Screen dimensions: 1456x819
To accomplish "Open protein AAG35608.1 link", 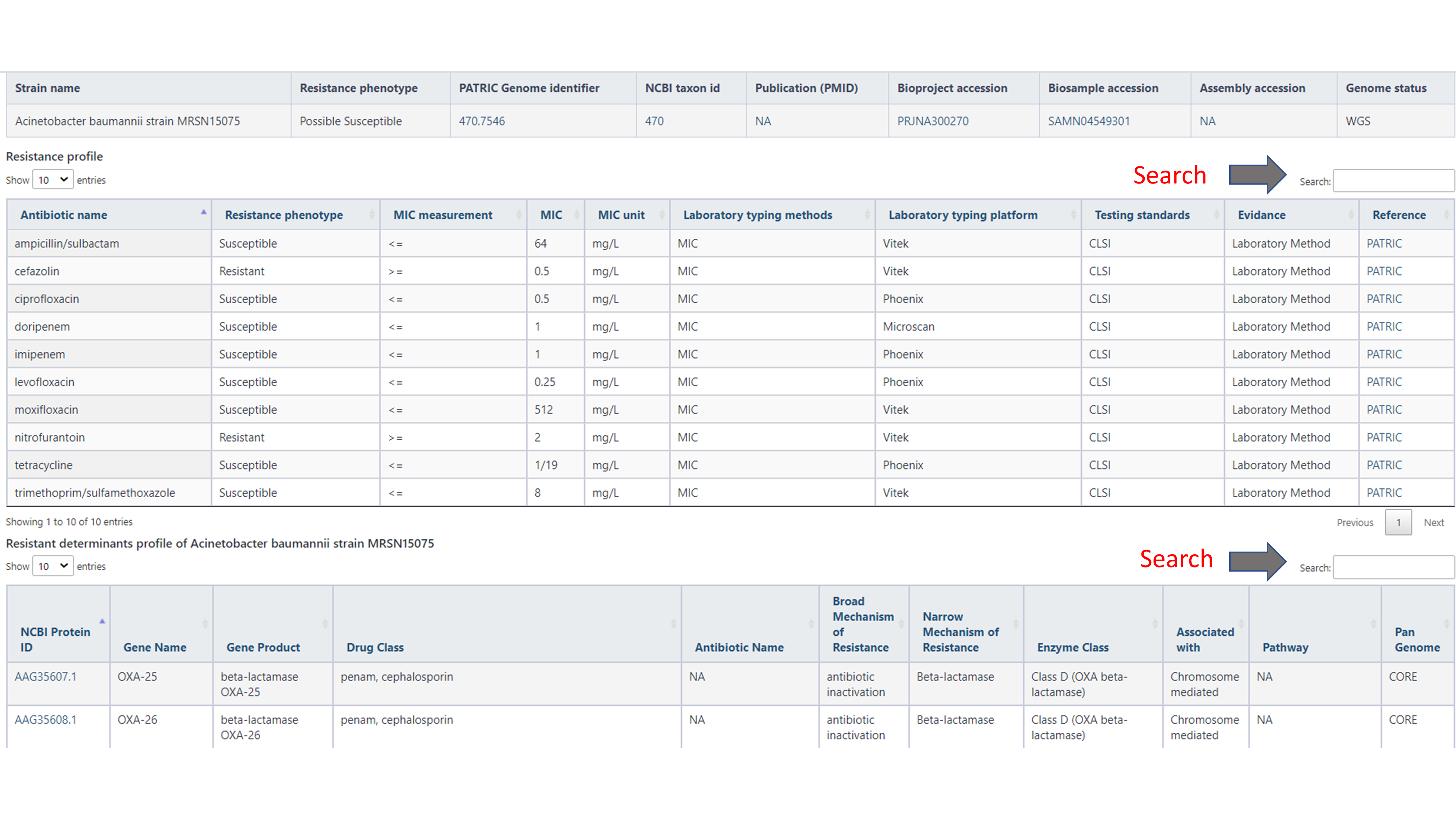I will click(45, 720).
